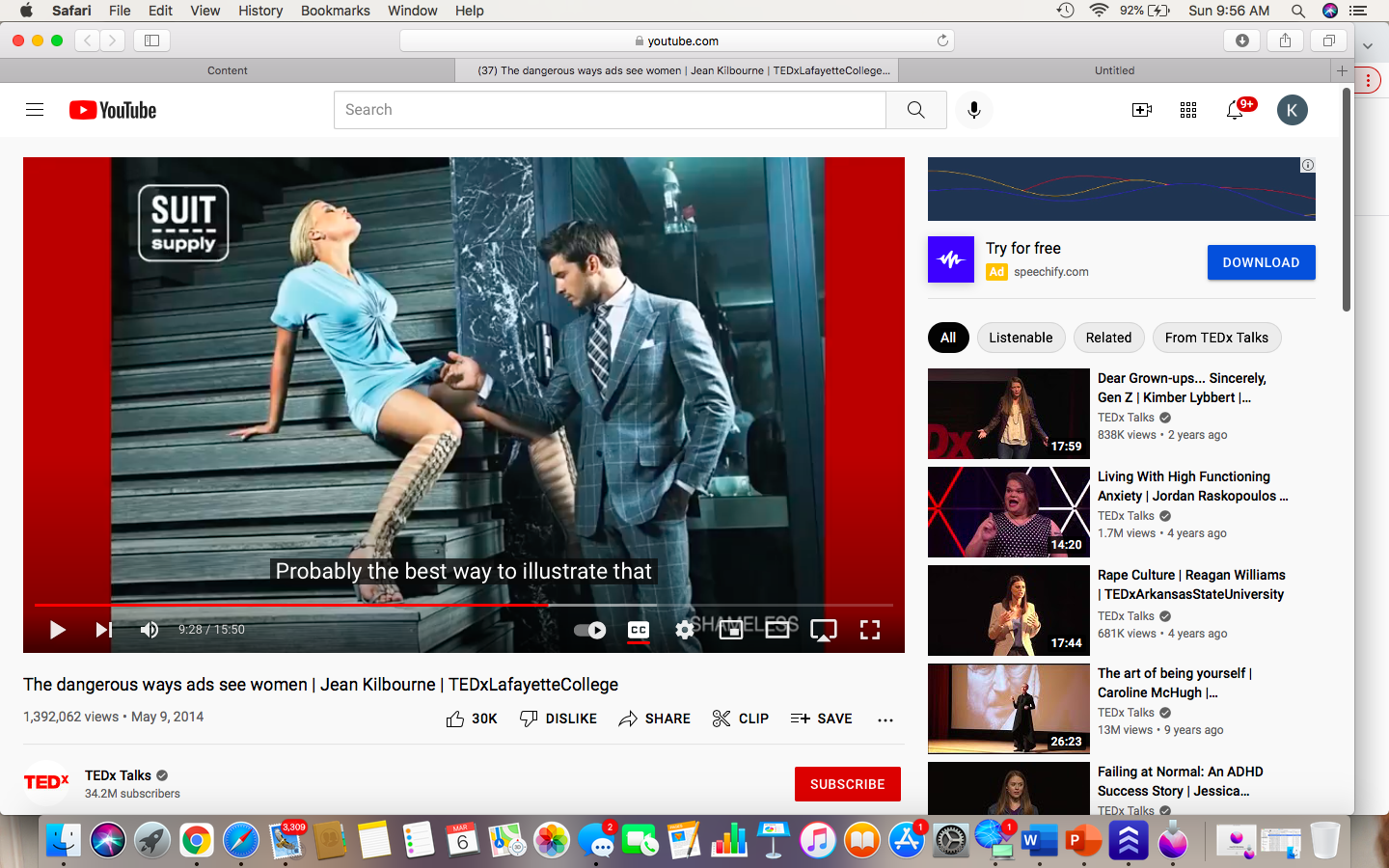1389x868 pixels.
Task: Mute the video volume speaker
Action: pyautogui.click(x=150, y=630)
